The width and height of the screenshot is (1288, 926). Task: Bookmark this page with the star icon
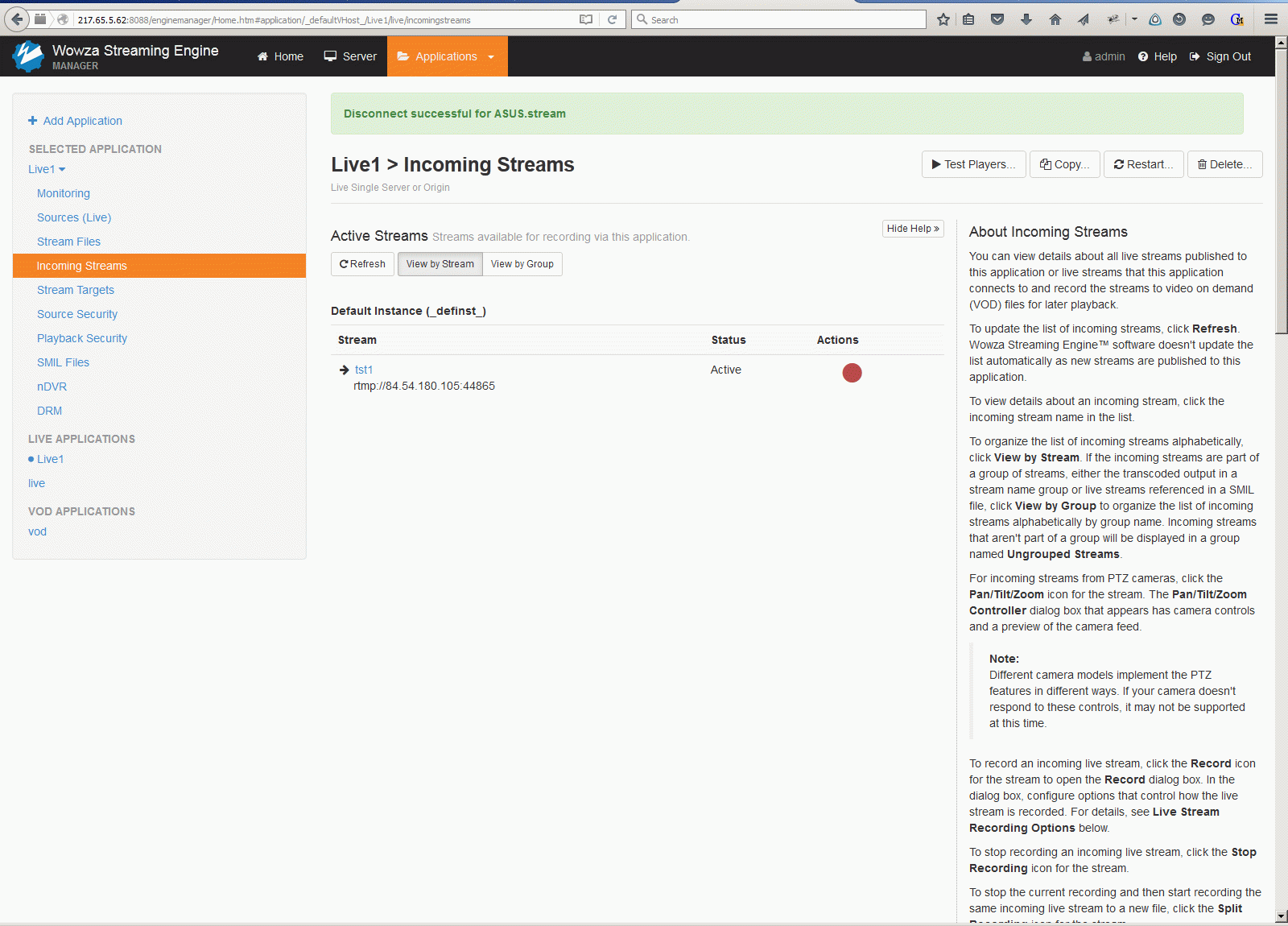(x=943, y=19)
